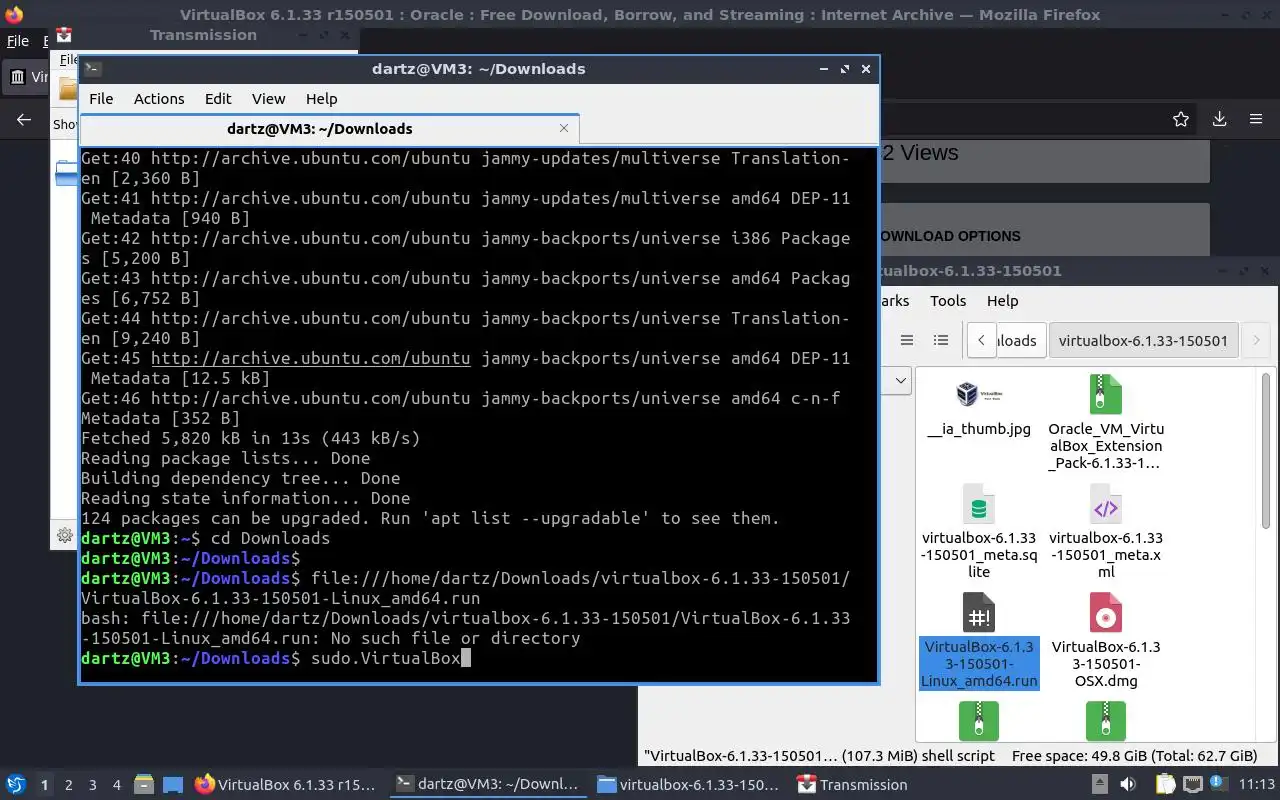
Task: Click the removable media eject tray icon
Action: 1099,785
